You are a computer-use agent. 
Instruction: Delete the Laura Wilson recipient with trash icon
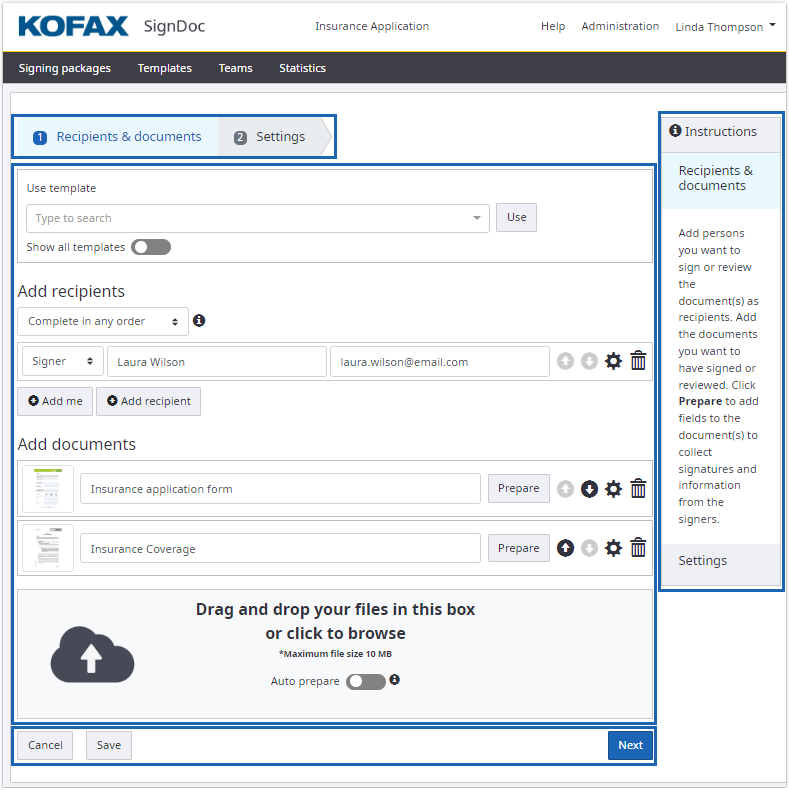(x=638, y=361)
